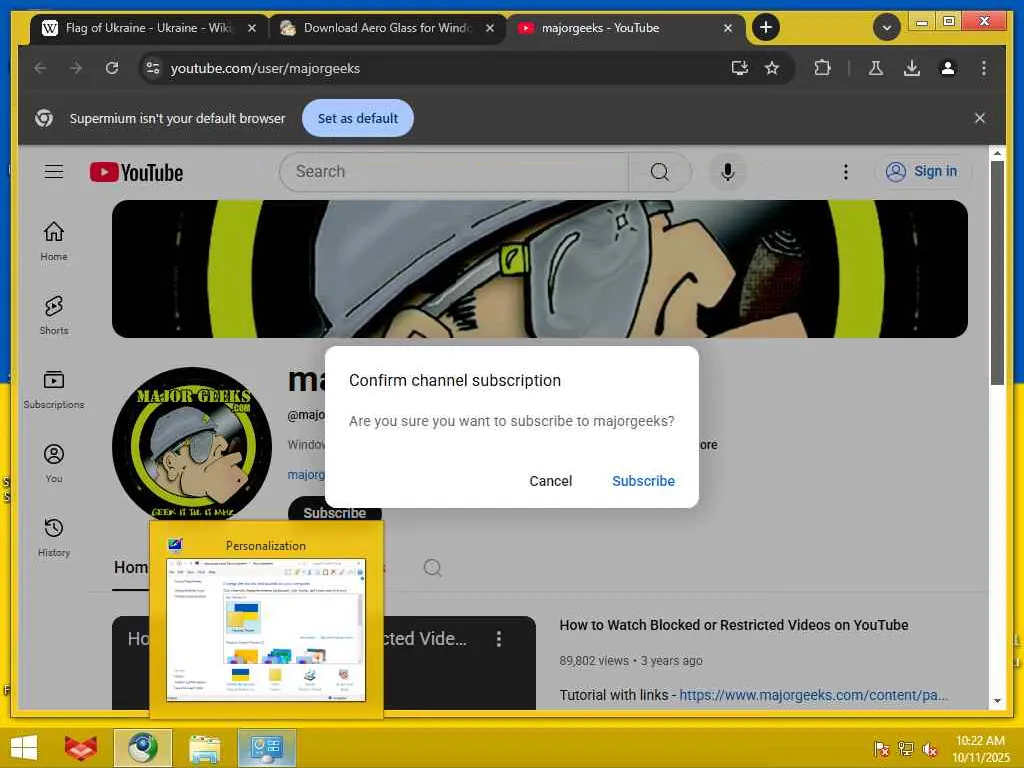This screenshot has width=1024, height=768.
Task: Open How to Watch Blocked Videos title
Action: coord(733,625)
